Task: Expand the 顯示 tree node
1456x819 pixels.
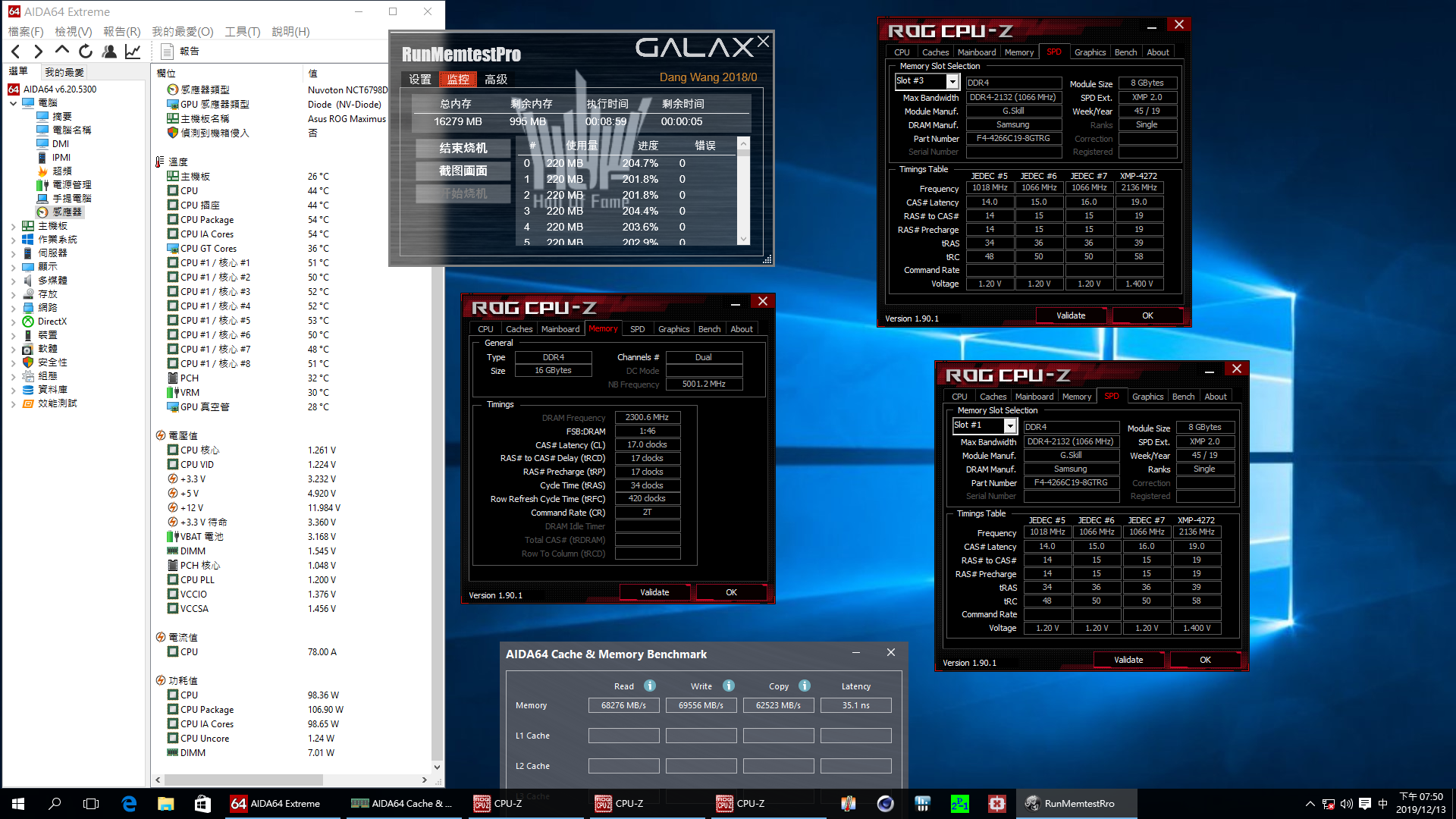Action: point(13,267)
